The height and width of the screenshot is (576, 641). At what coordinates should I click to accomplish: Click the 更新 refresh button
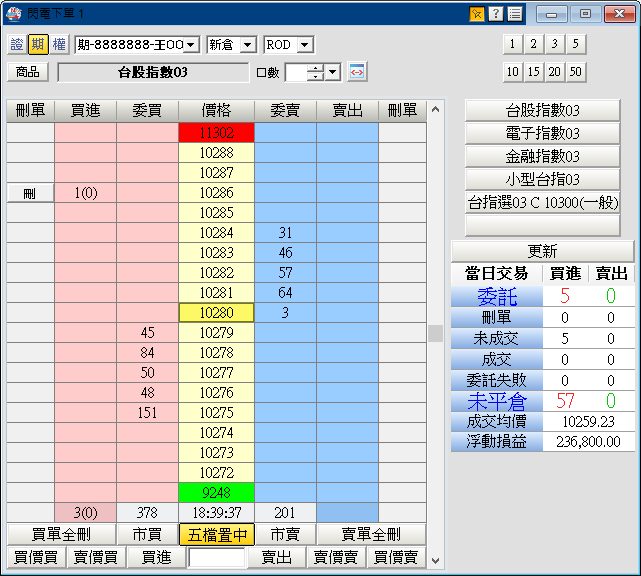[543, 251]
